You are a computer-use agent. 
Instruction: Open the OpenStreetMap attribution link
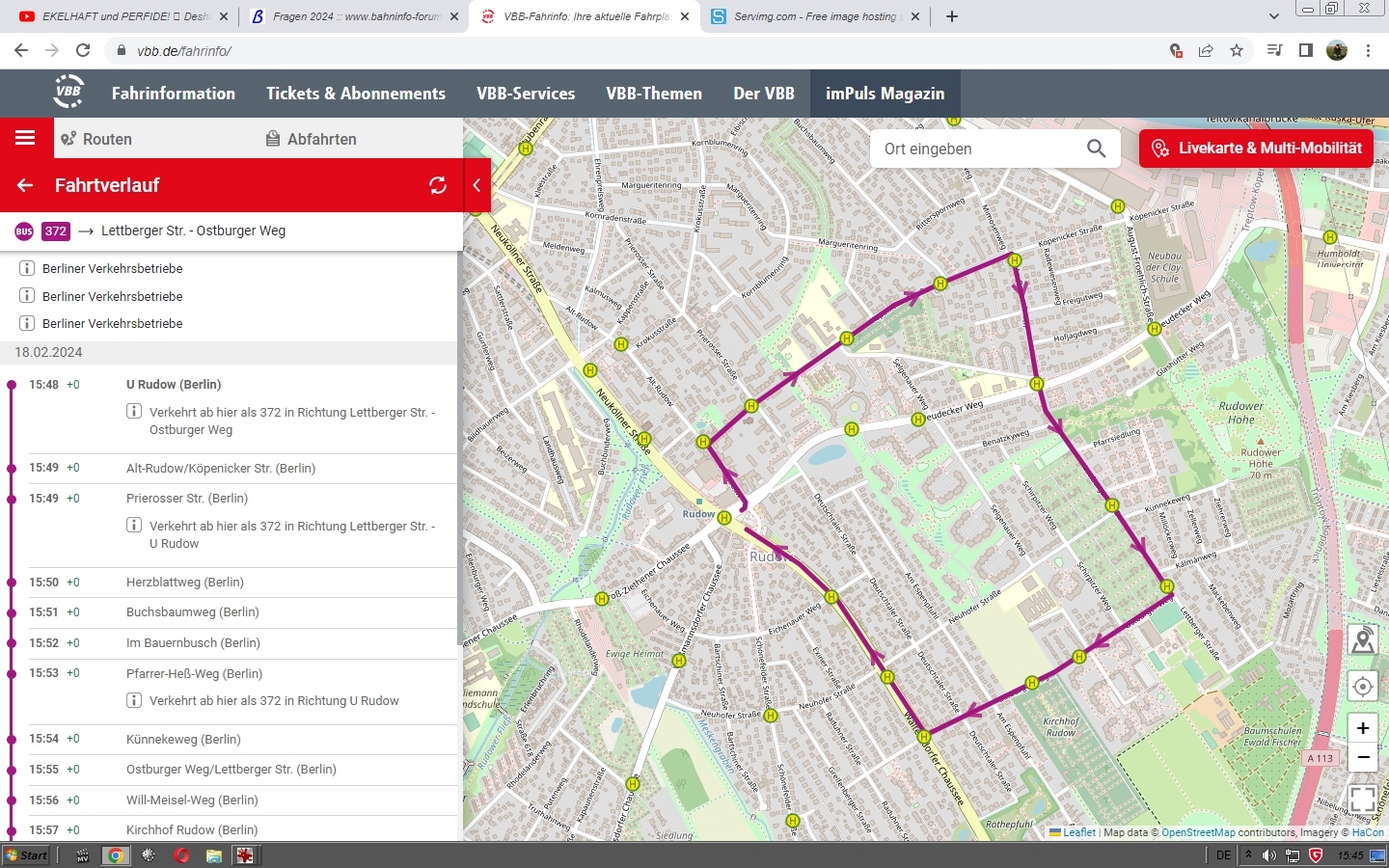pyautogui.click(x=1198, y=832)
